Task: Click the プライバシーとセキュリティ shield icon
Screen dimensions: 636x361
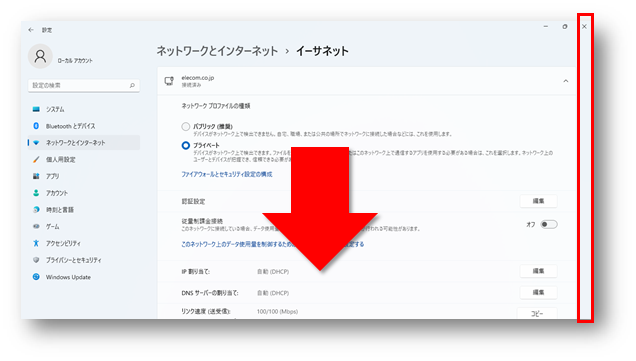Action: tap(36, 260)
